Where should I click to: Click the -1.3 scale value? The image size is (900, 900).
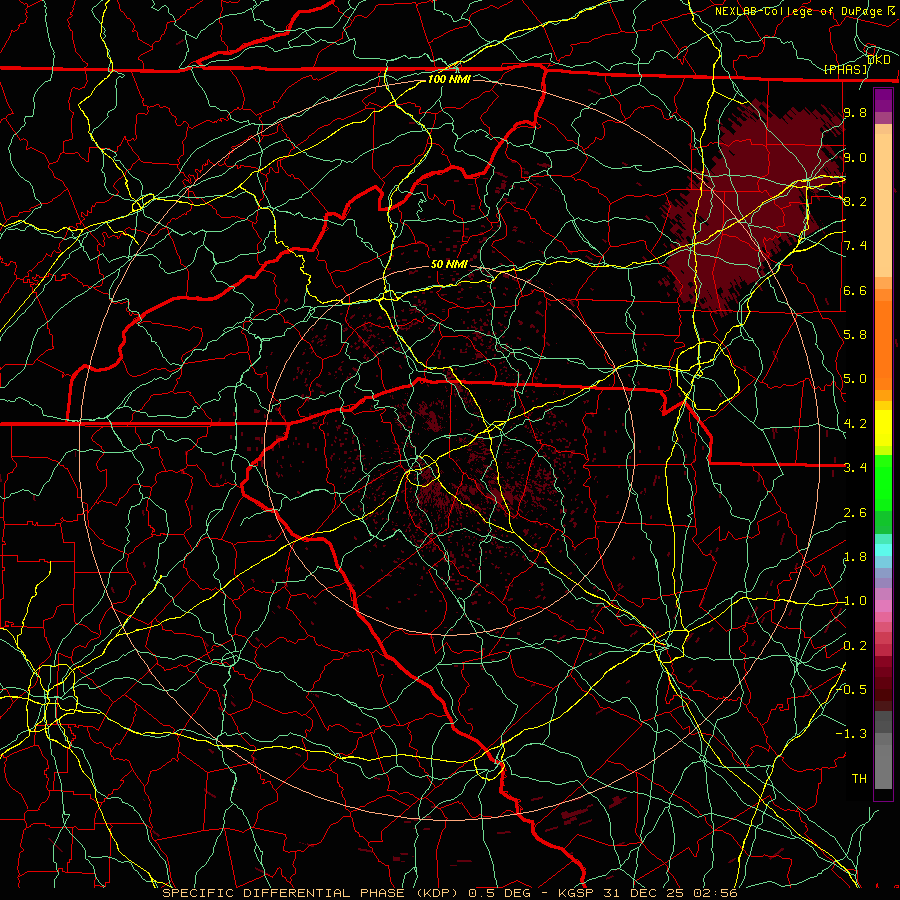851,734
